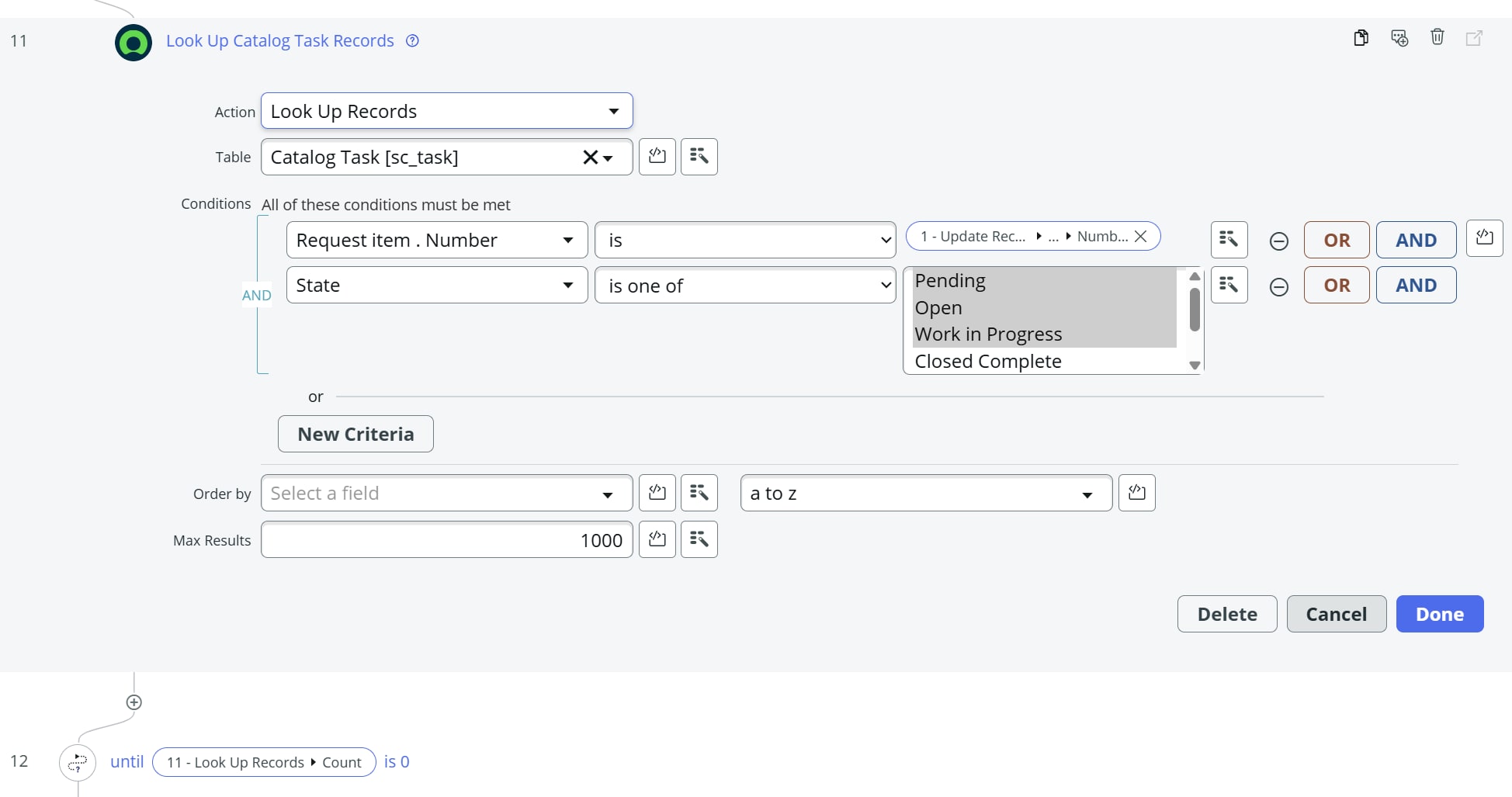This screenshot has height=797, width=1512.
Task: Click Done to save the action
Action: [x=1439, y=613]
